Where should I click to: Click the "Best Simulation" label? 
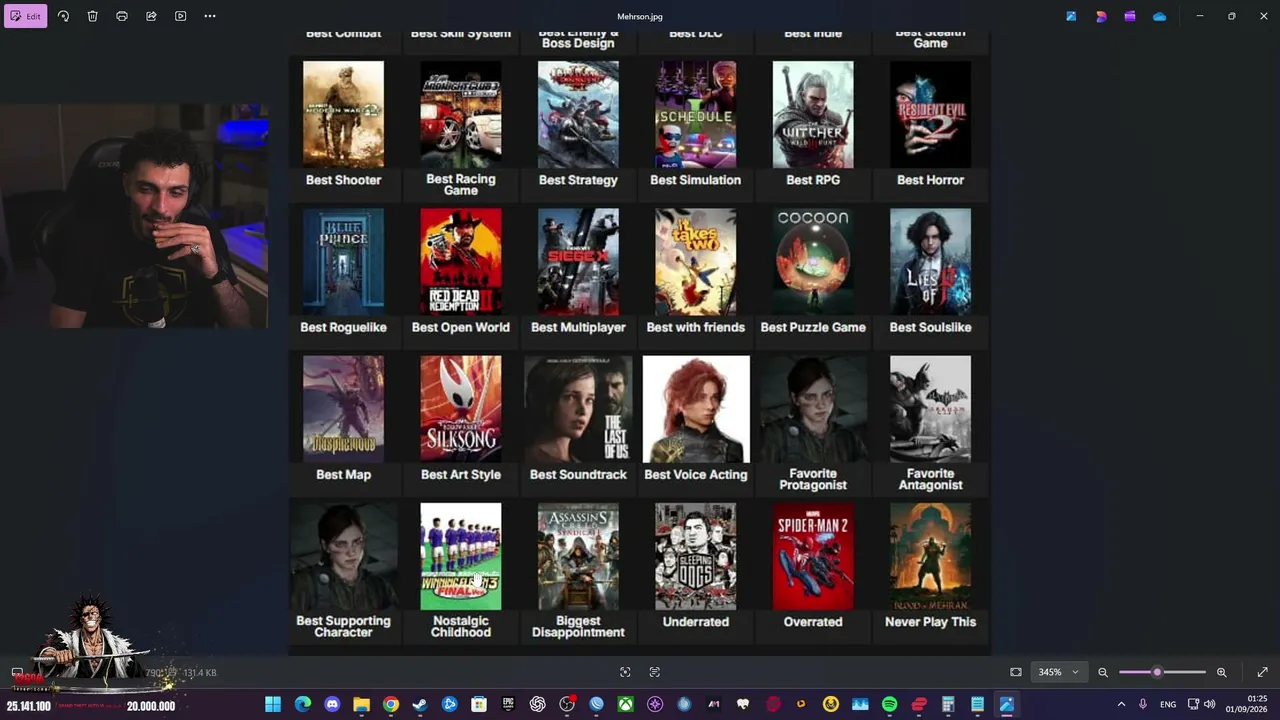tap(695, 180)
